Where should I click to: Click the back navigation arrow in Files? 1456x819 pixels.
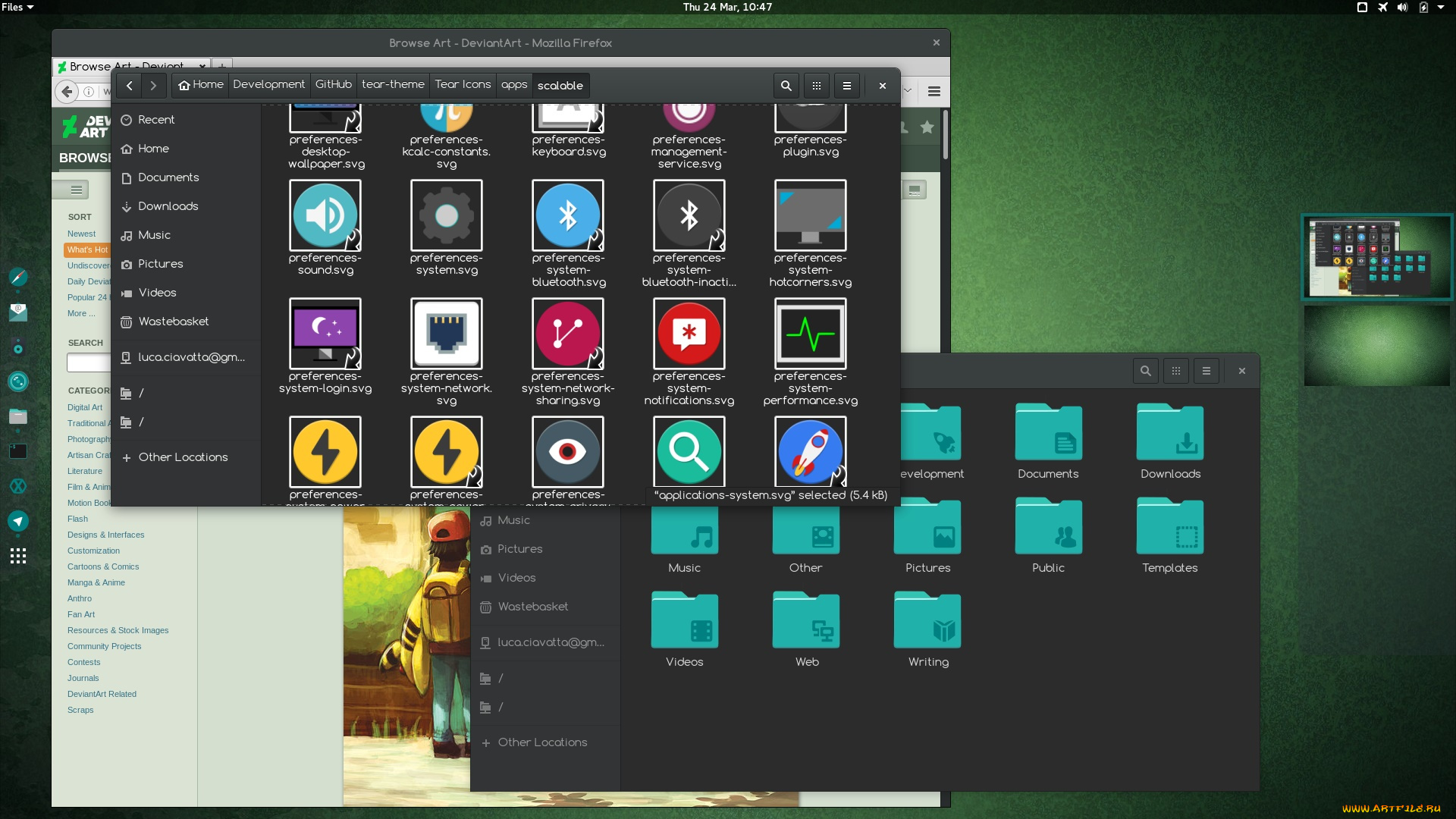click(130, 86)
